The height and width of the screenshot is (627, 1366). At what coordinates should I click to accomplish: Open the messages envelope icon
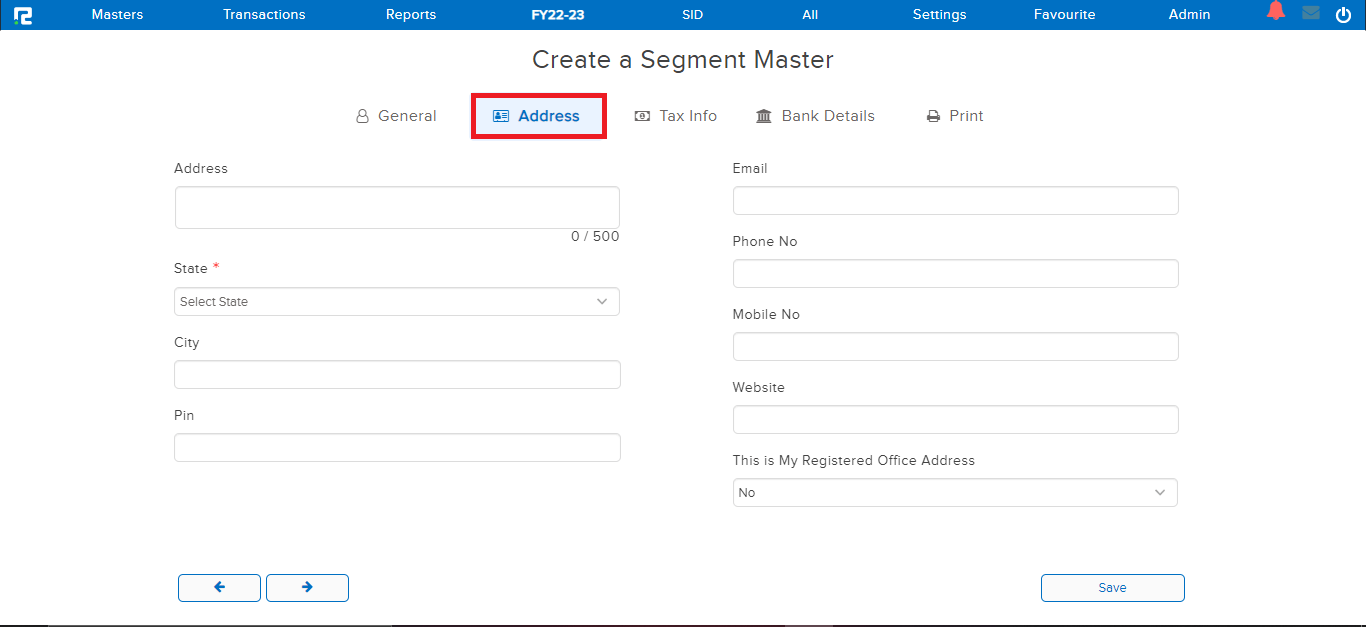(x=1310, y=14)
